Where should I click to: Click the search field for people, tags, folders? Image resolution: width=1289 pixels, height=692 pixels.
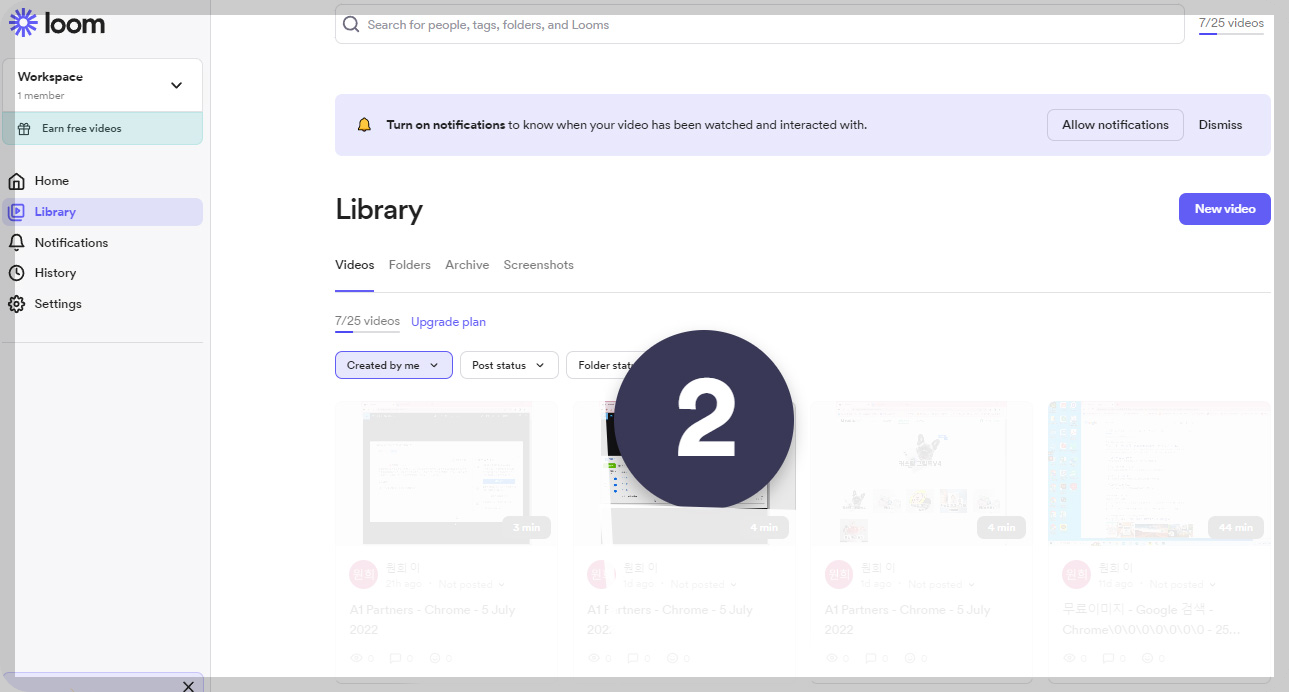coord(759,25)
